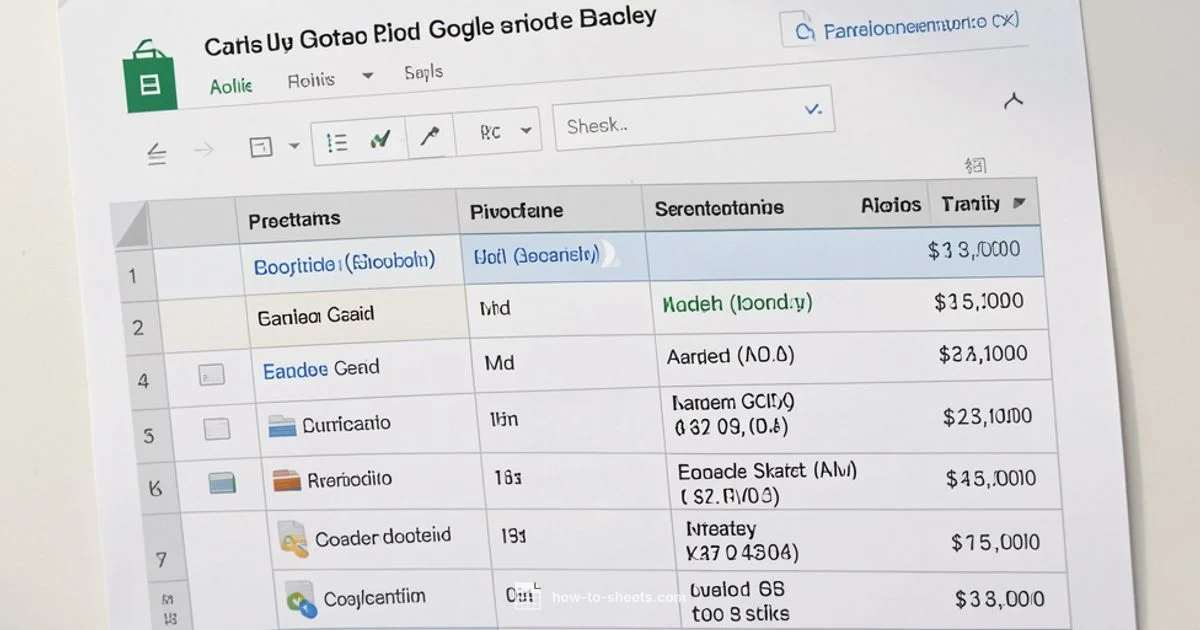This screenshot has height=630, width=1200.
Task: Click the key file icon beside Coader dooteiid
Action: 293,539
